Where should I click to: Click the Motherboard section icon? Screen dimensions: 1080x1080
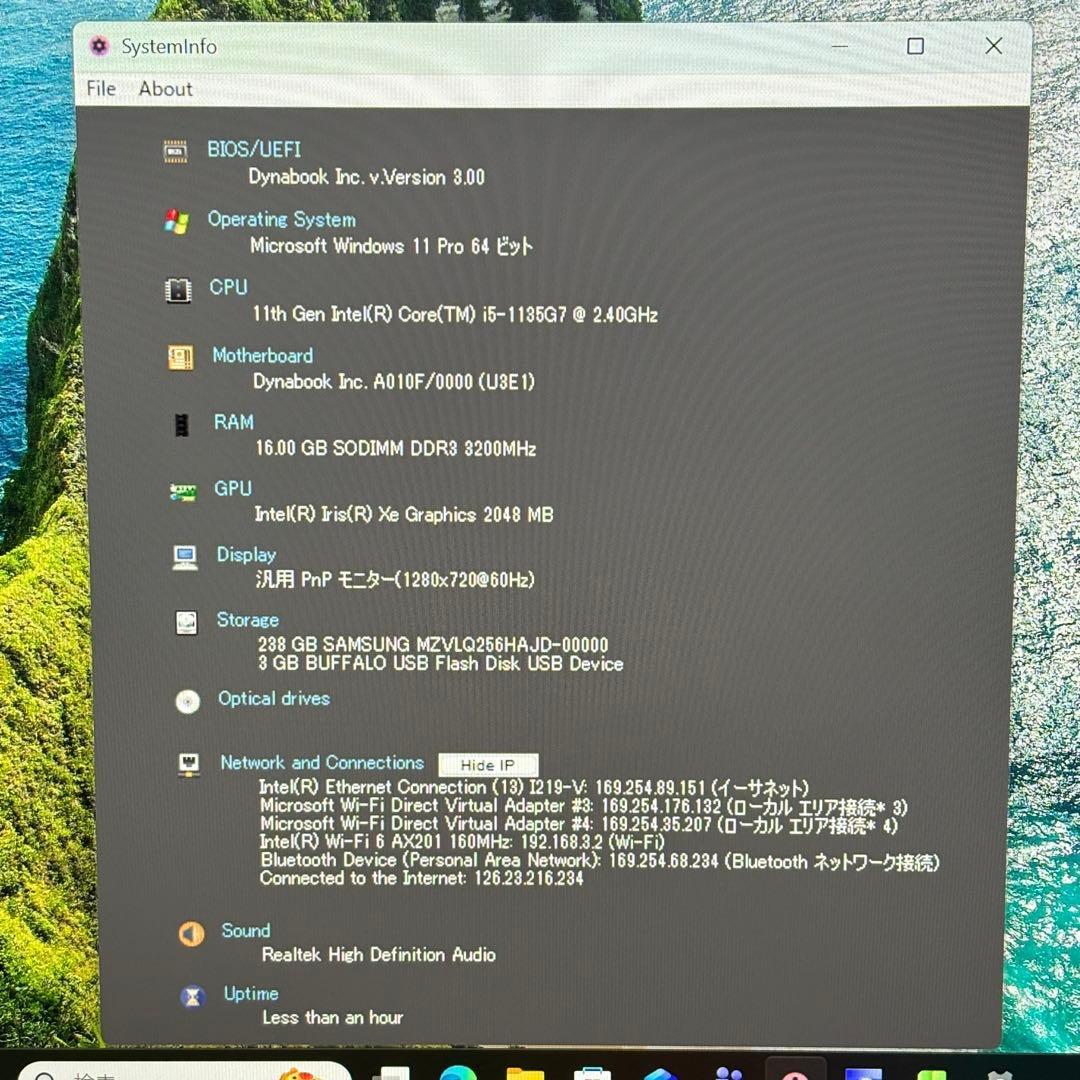click(x=180, y=357)
